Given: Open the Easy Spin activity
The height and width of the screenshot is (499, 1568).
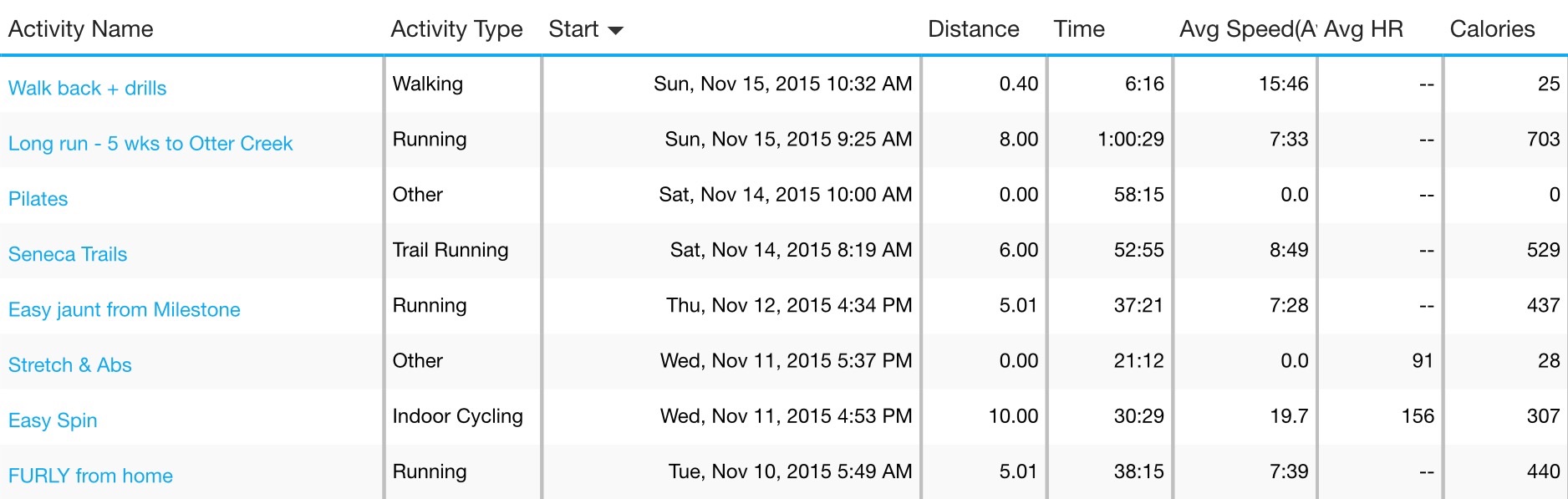Looking at the screenshot, I should (x=53, y=420).
